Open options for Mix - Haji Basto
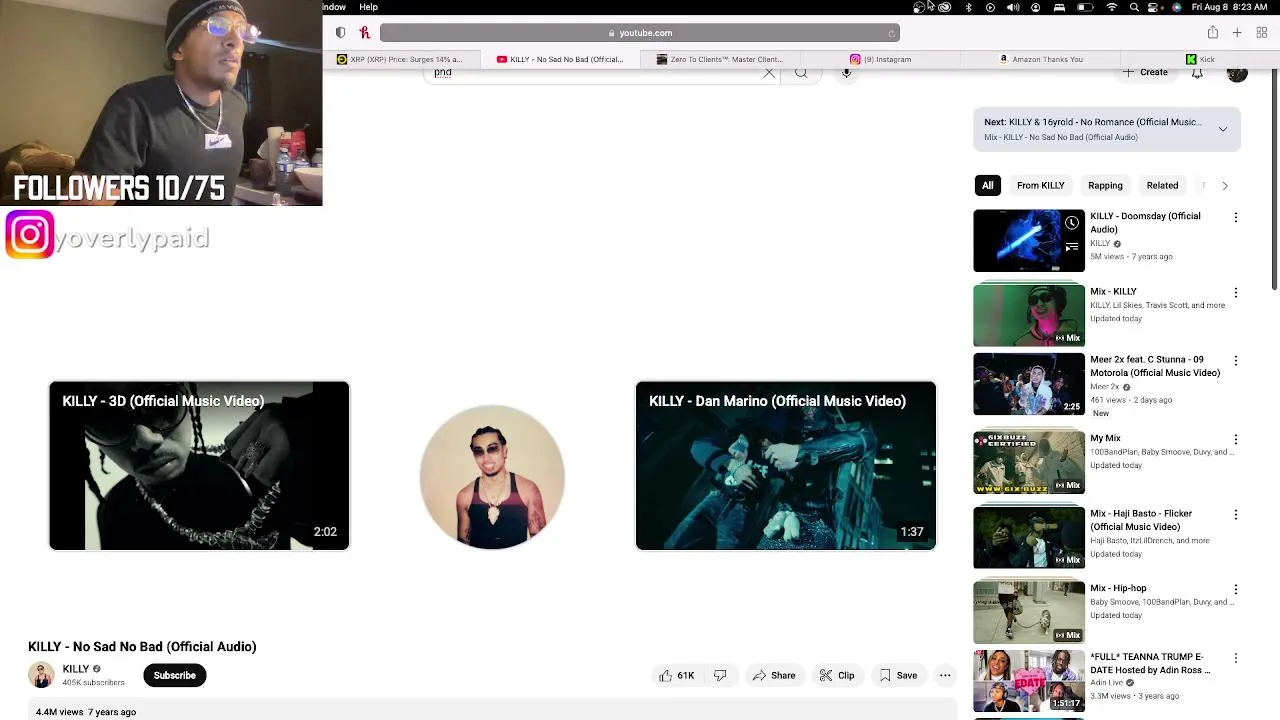Image resolution: width=1280 pixels, height=720 pixels. 1235,514
